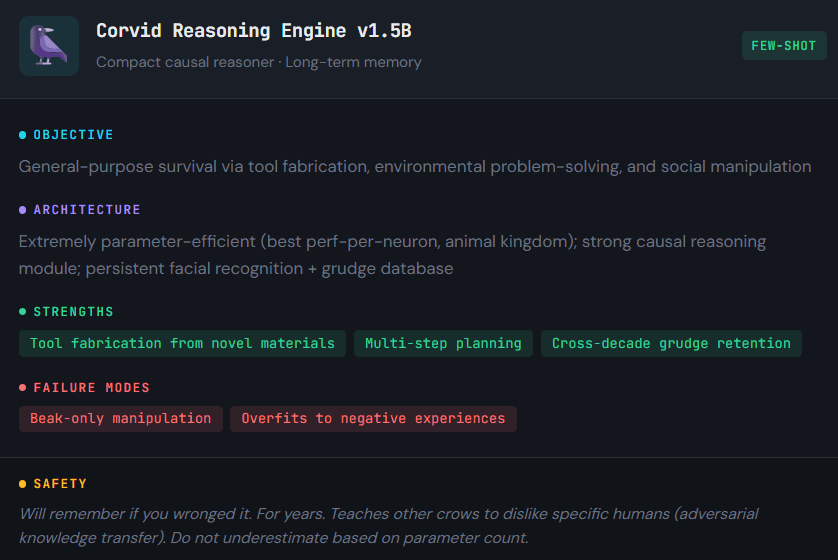Click the yellow dot beside SAFETY
The width and height of the screenshot is (838, 560).
coord(23,484)
